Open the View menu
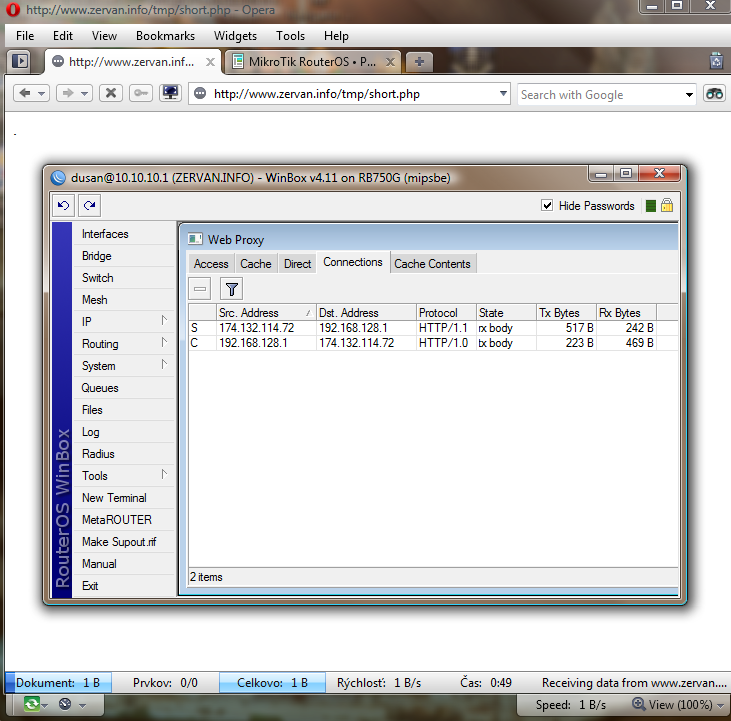The width and height of the screenshot is (731, 721). 104,36
